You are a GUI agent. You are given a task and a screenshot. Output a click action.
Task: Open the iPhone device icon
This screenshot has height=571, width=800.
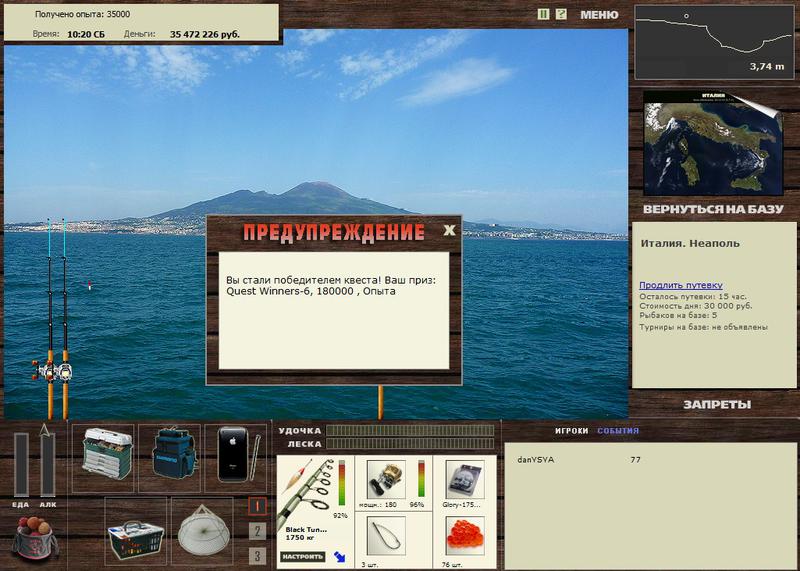click(235, 454)
